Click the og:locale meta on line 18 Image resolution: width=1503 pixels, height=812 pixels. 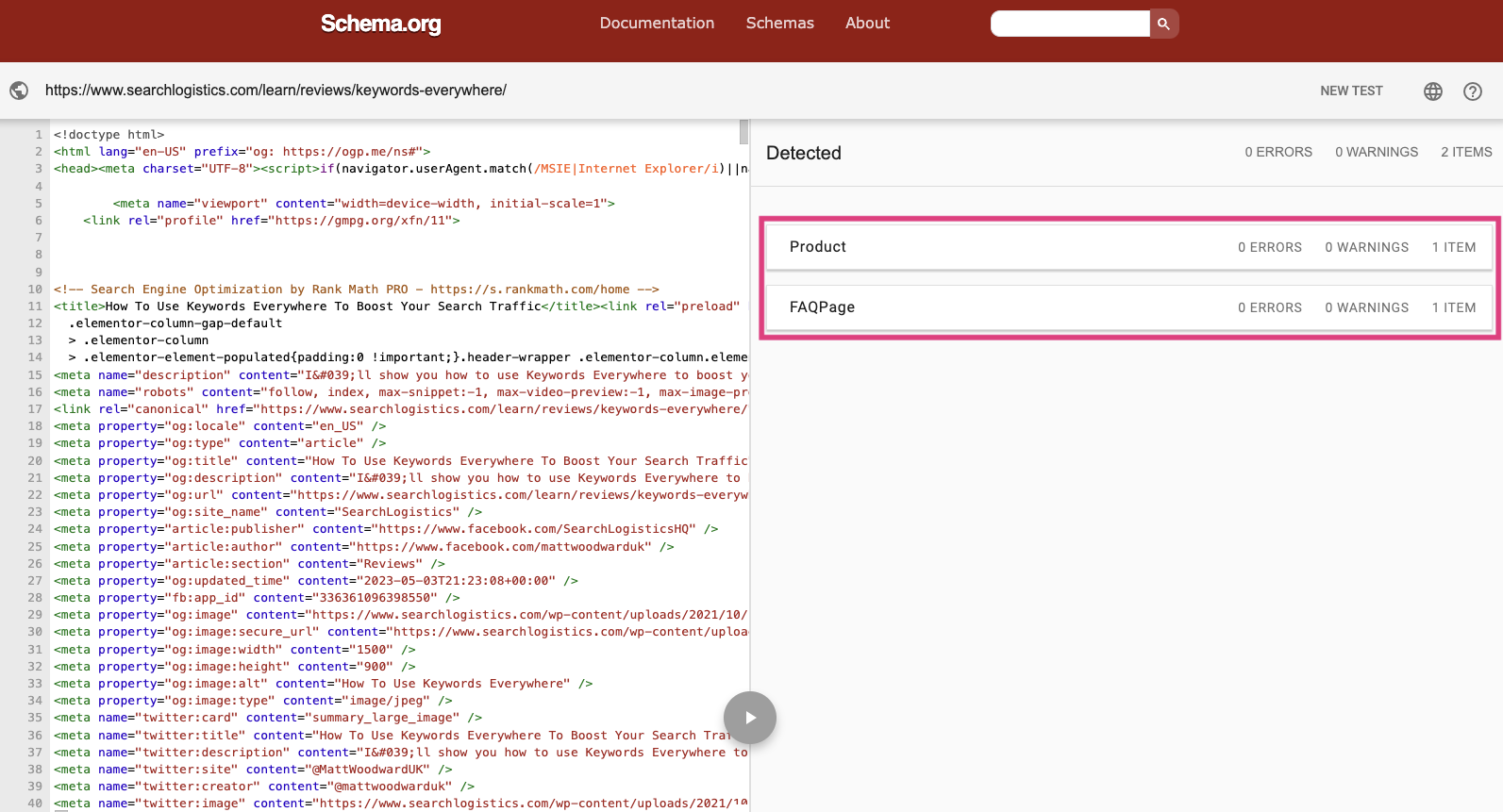pyautogui.click(x=220, y=426)
